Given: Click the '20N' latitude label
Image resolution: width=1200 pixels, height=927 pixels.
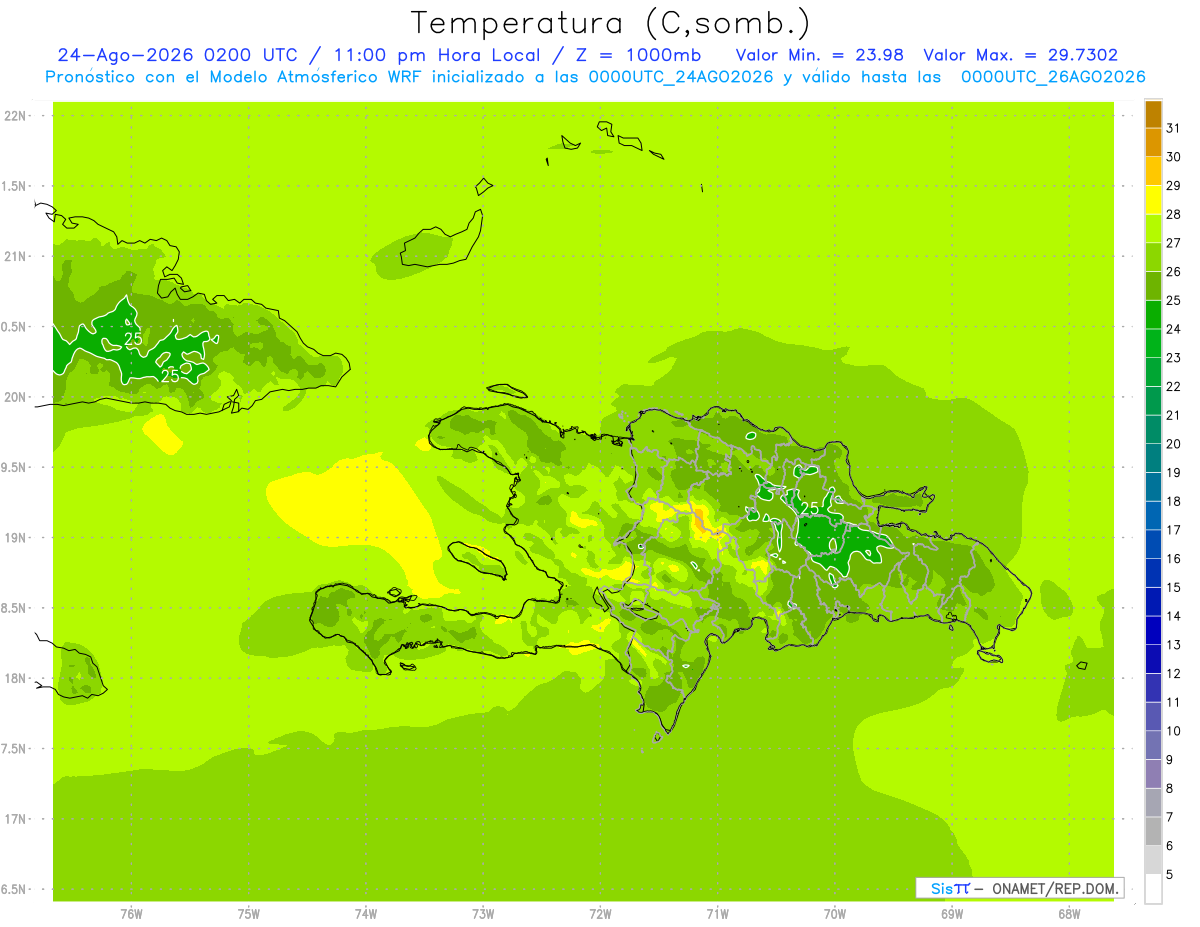Looking at the screenshot, I should pyautogui.click(x=15, y=398).
